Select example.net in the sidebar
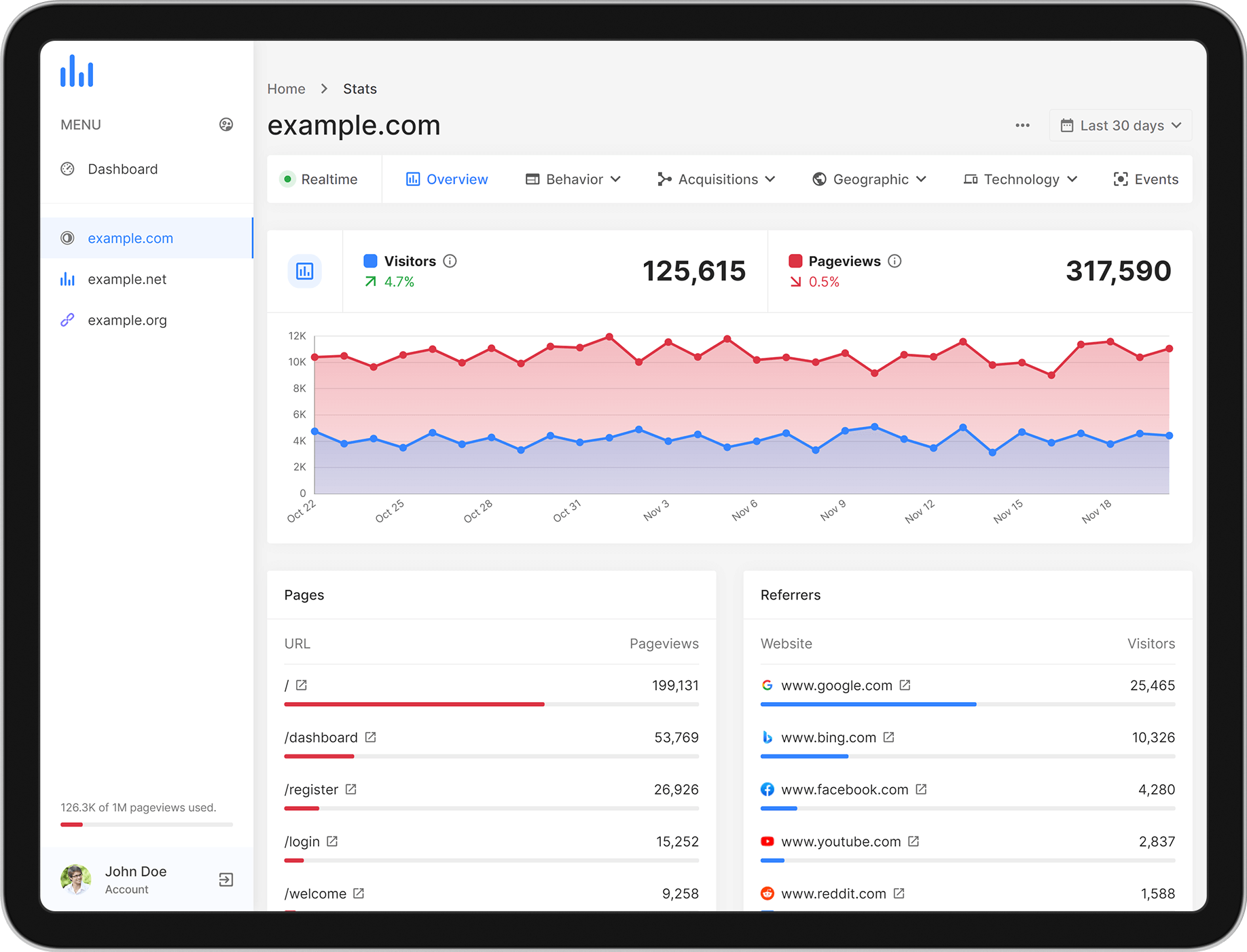Viewport: 1247px width, 952px height. (x=127, y=279)
